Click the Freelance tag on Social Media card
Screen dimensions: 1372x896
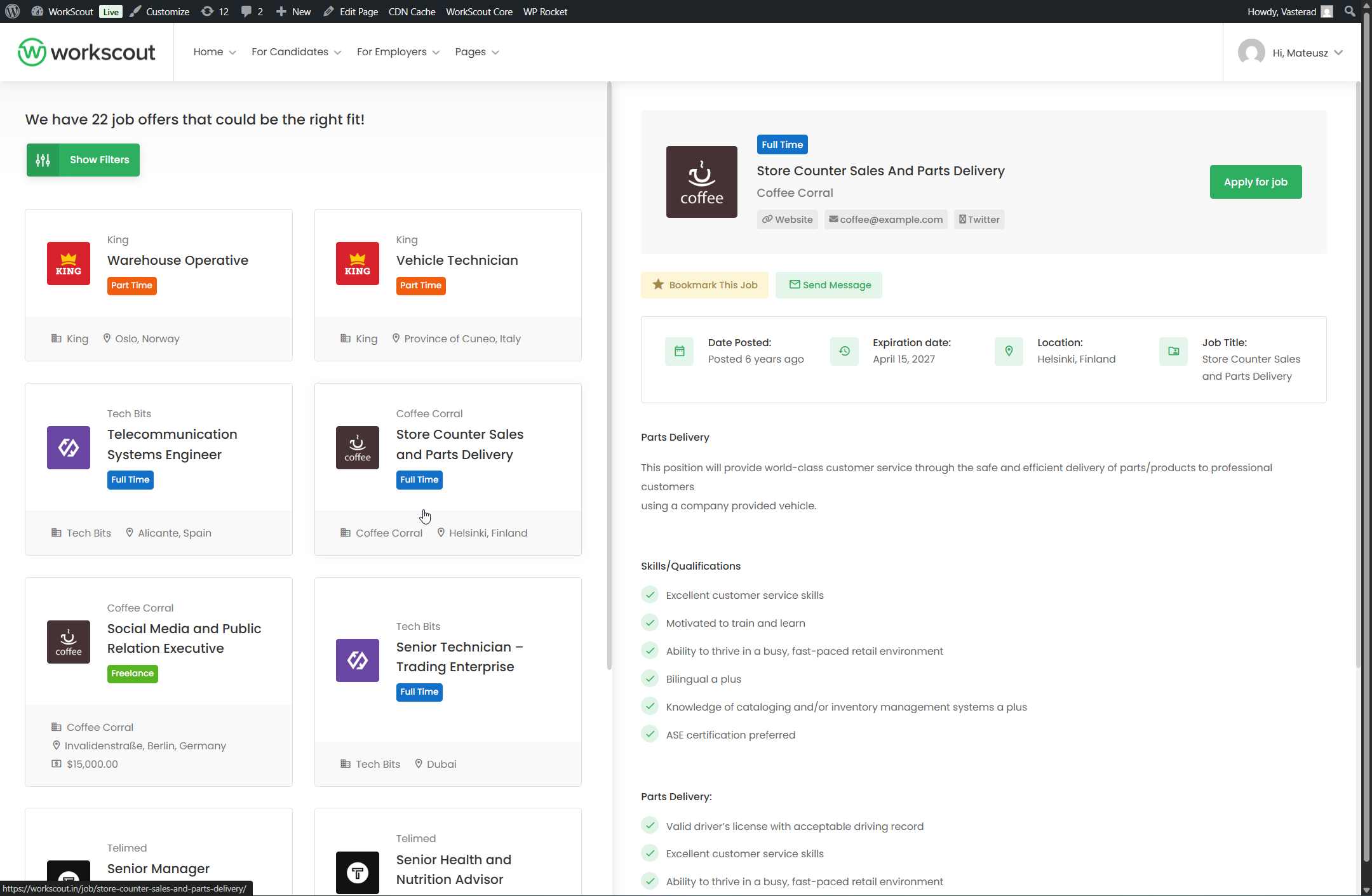coord(132,674)
